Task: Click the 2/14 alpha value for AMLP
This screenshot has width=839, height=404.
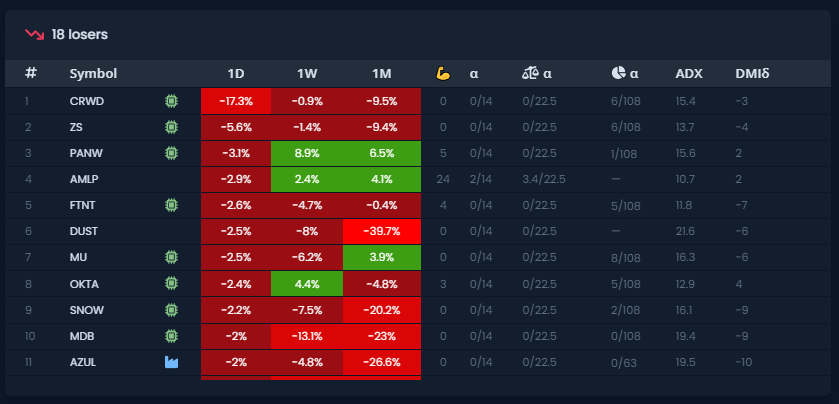Action: [480, 179]
